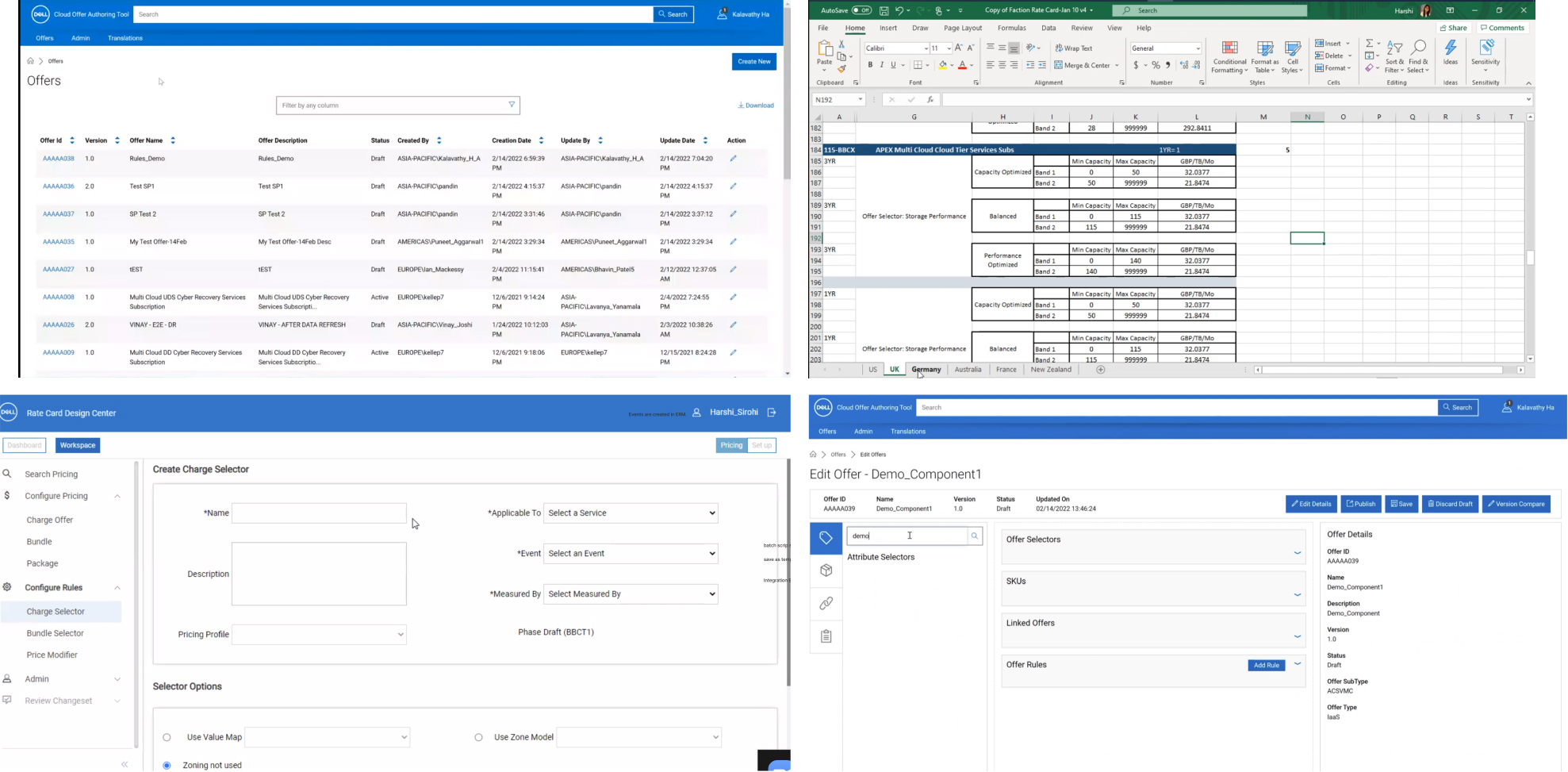Click the link icon in Edit Offer sidebar

826,604
